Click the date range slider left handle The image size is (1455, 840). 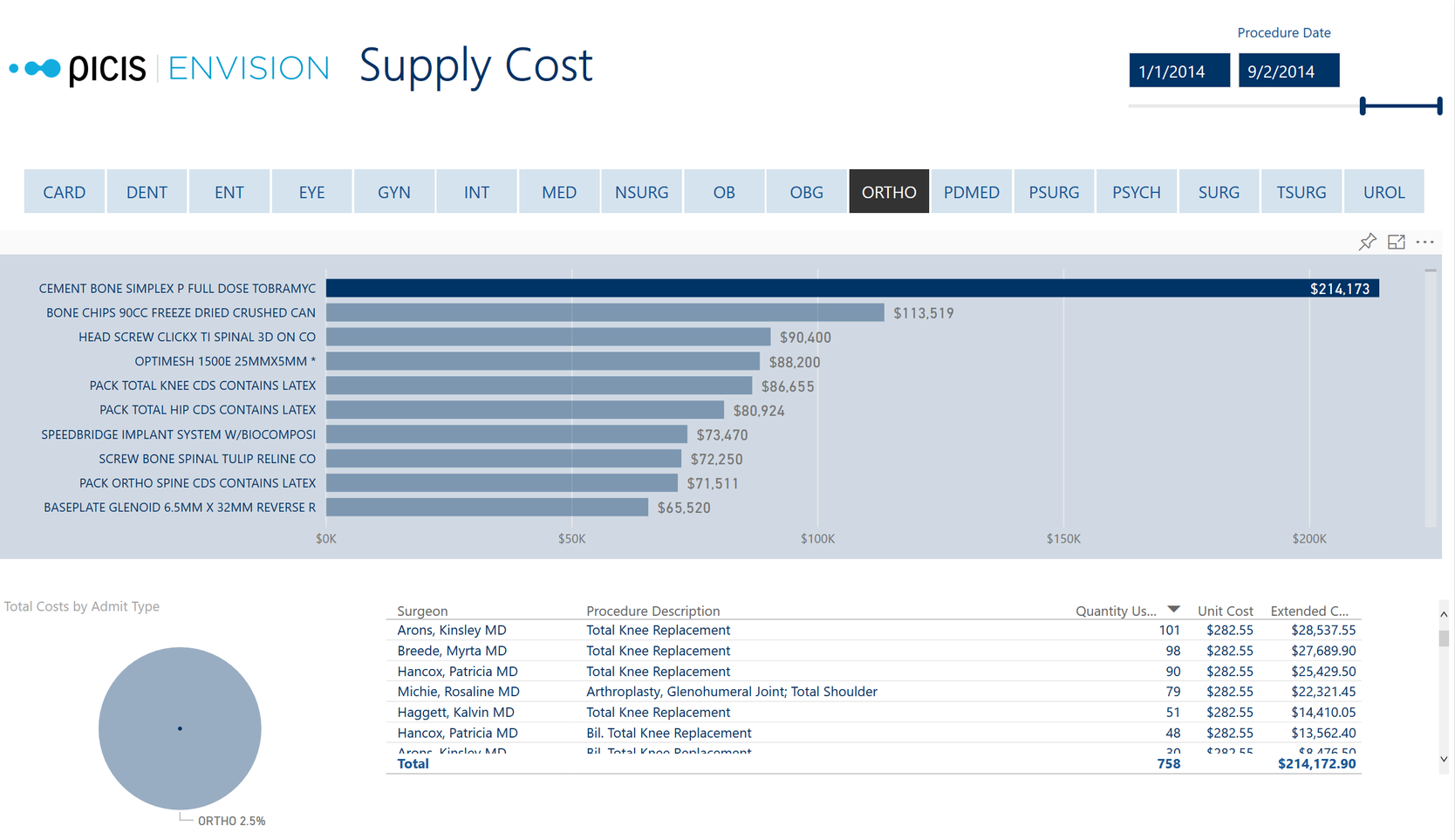coord(1363,106)
